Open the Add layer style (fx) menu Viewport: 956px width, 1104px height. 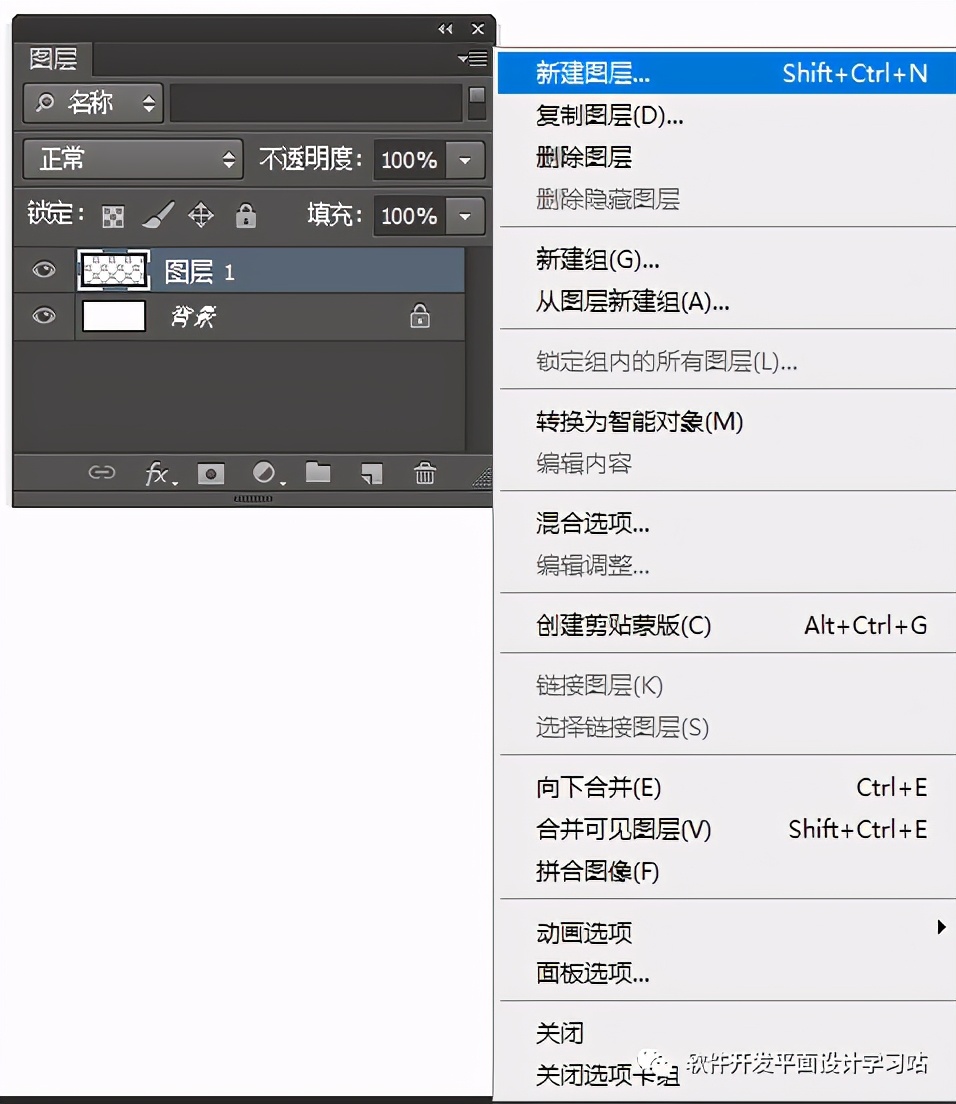point(158,474)
